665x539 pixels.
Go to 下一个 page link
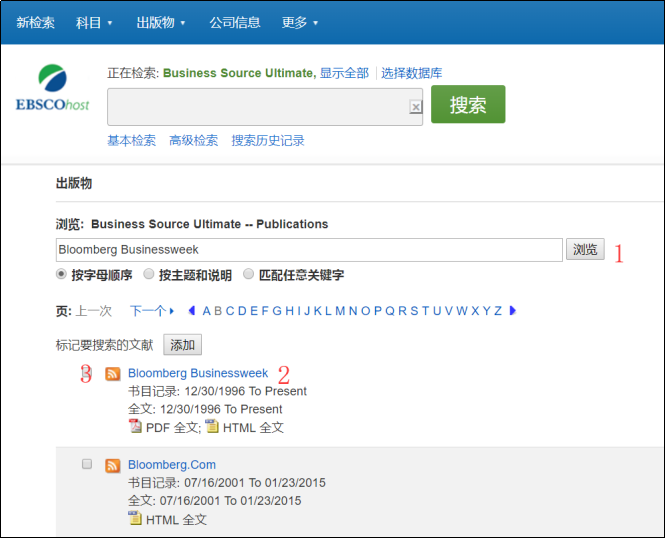(152, 311)
